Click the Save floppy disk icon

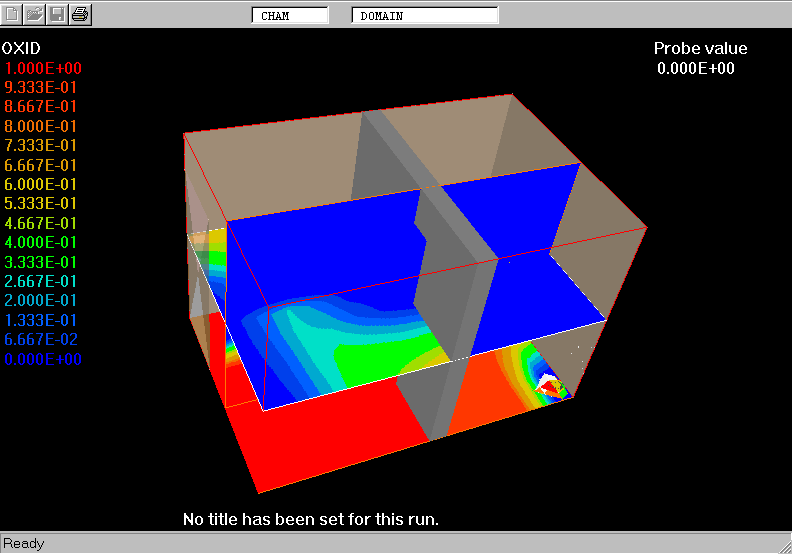(58, 14)
